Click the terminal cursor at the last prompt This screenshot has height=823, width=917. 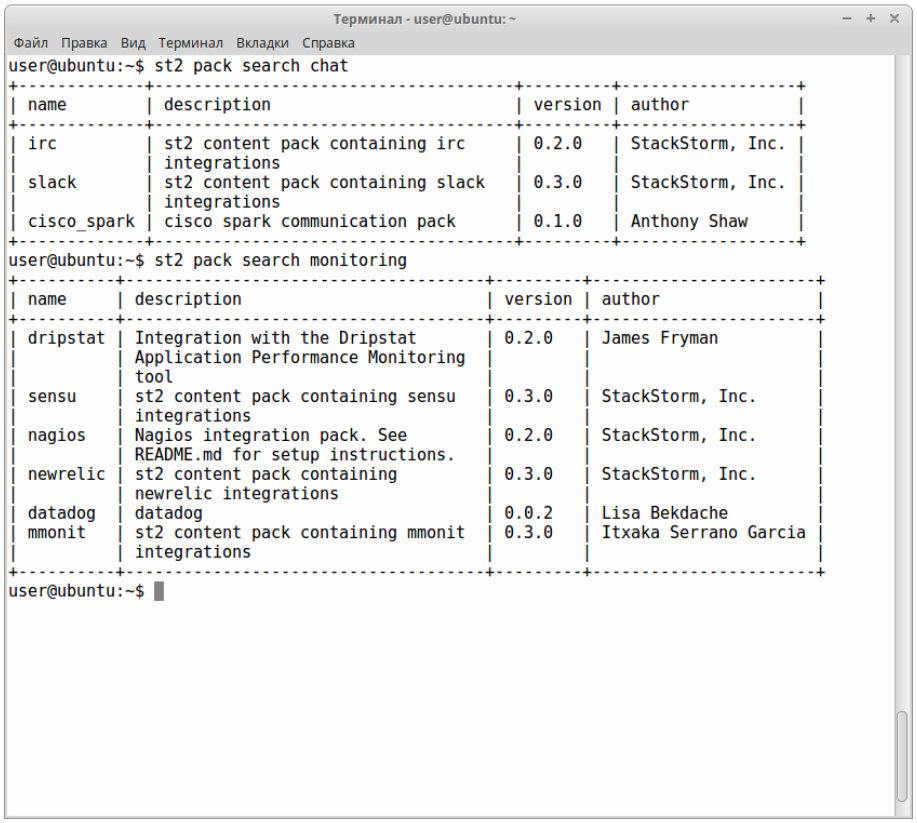(159, 591)
